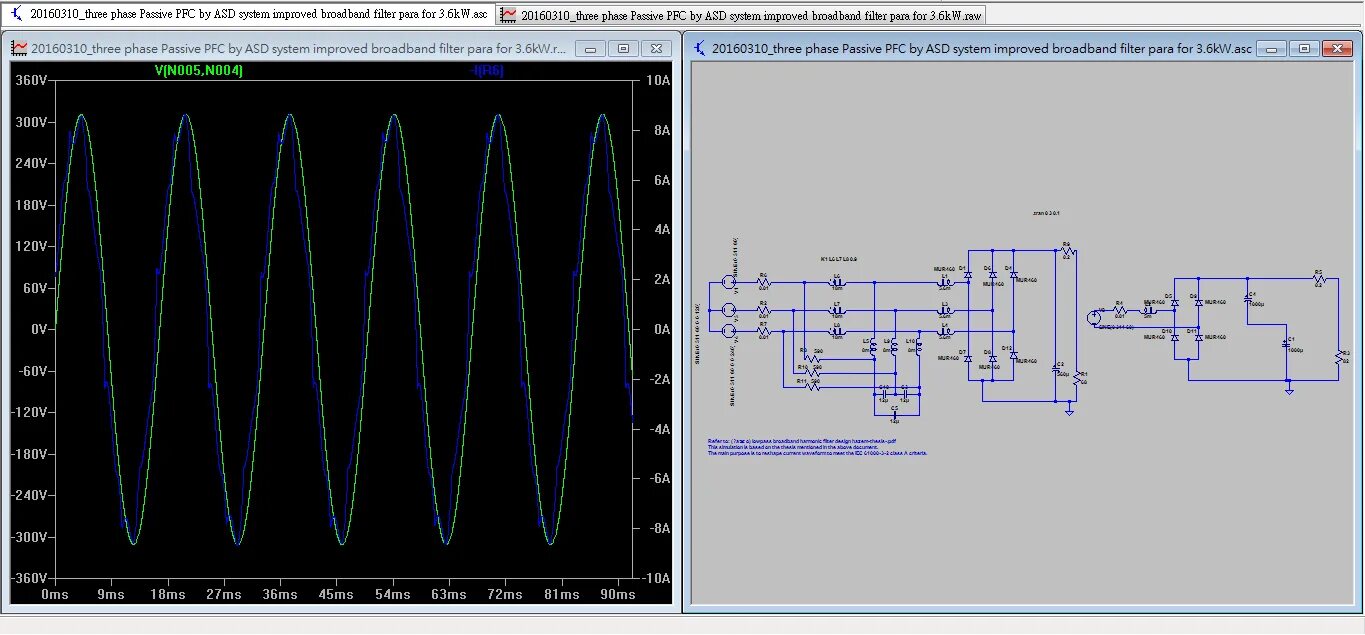This screenshot has height=635, width=1365.
Task: Click resistor R6 in the schematic
Action: 764,283
